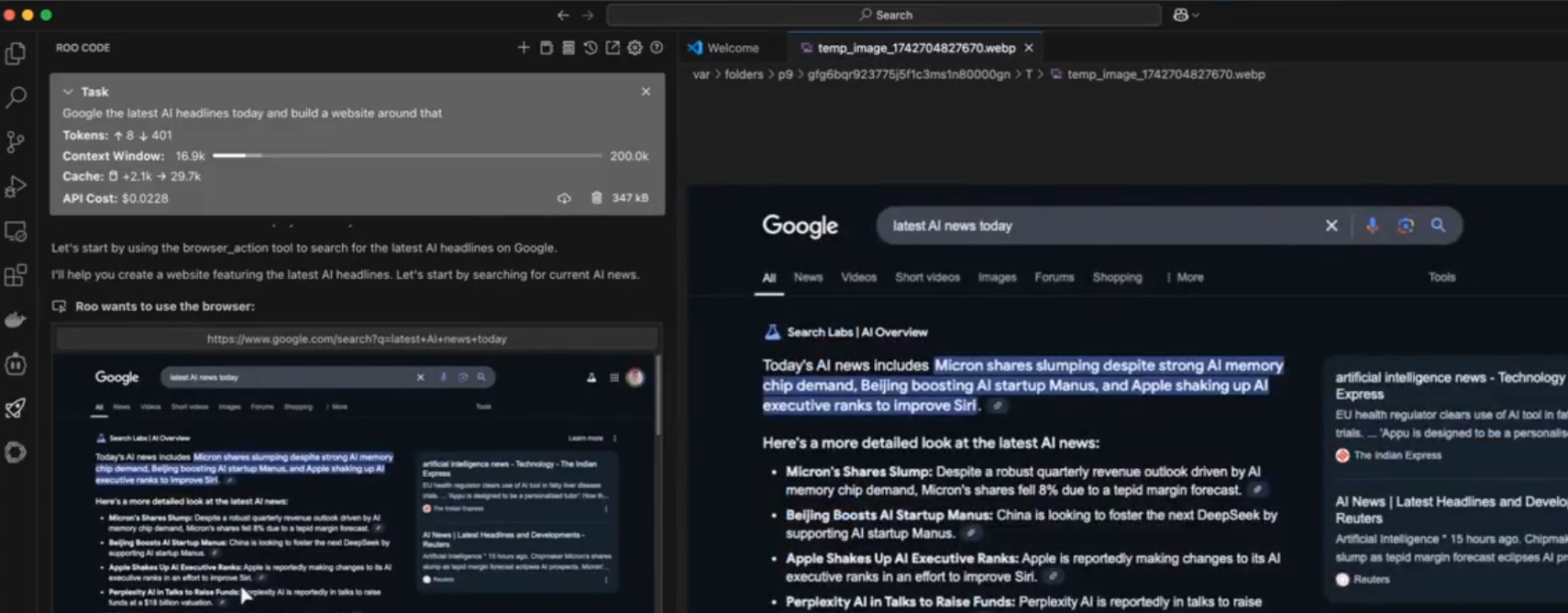Export the task with cloud download icon
The height and width of the screenshot is (613, 1568).
click(564, 198)
